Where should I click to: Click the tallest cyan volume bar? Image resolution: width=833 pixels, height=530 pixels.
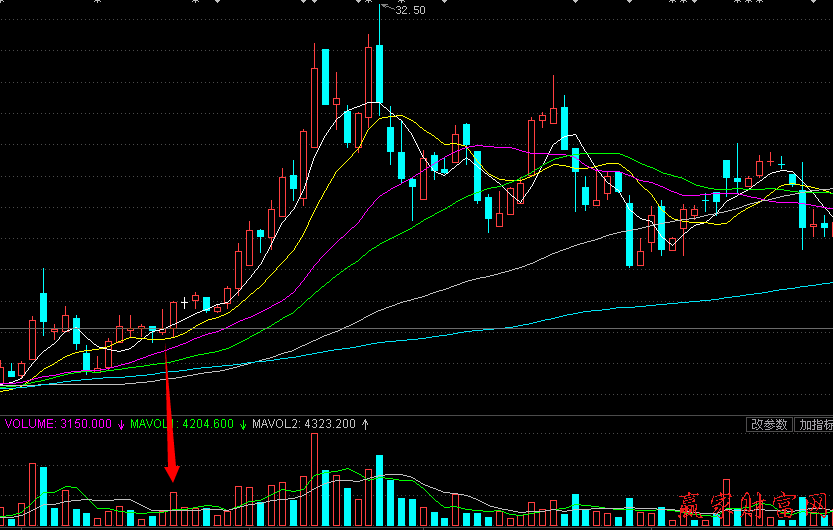tap(379, 490)
